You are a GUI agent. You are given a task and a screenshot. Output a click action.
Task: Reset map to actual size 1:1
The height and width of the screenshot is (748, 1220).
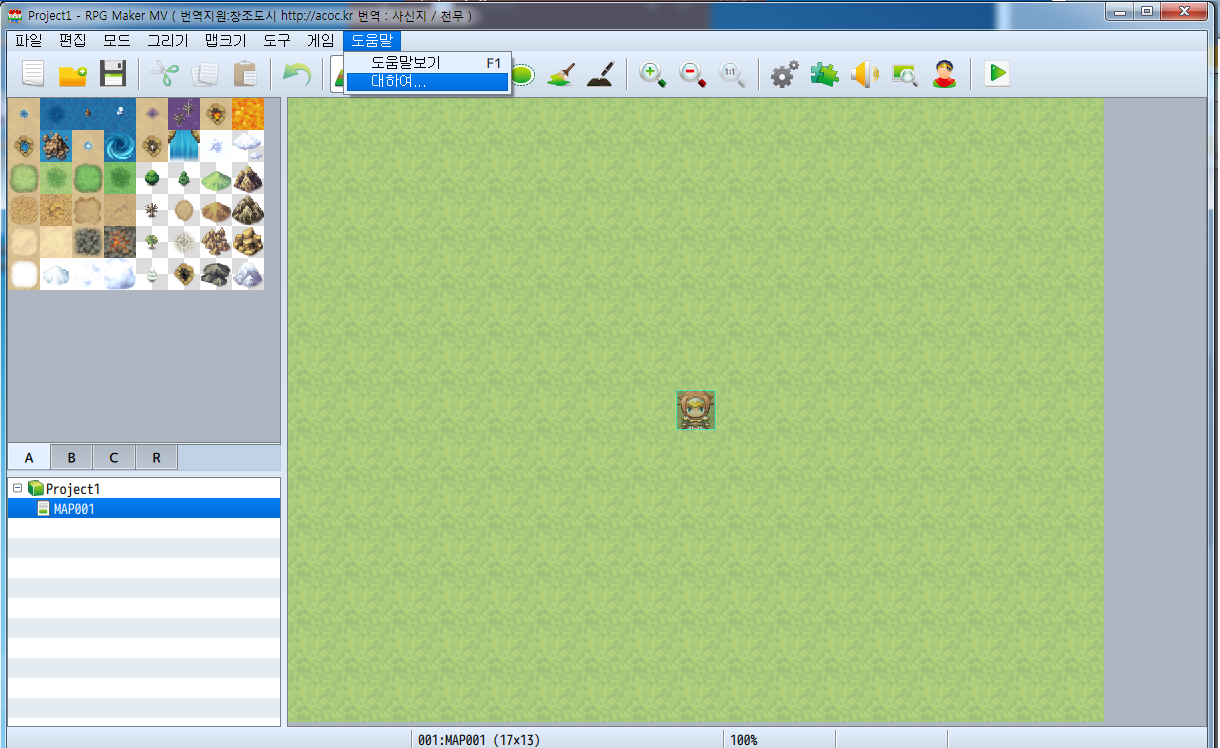tap(732, 74)
